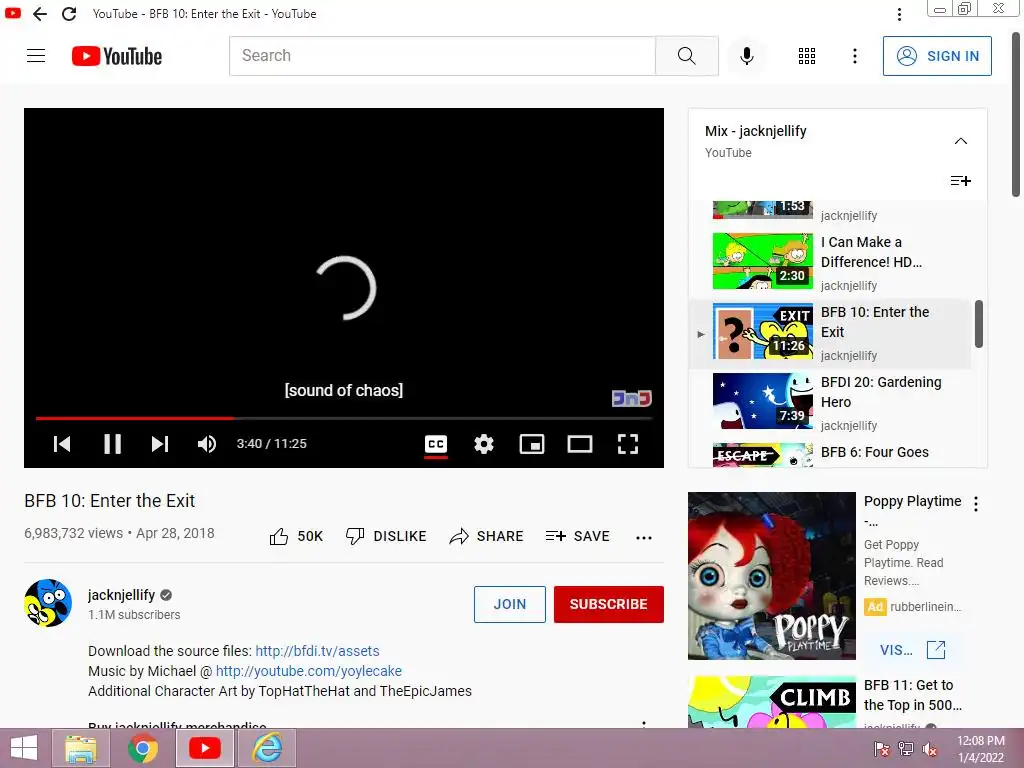Open File Explorer from the taskbar
1024x768 pixels.
tap(81, 748)
